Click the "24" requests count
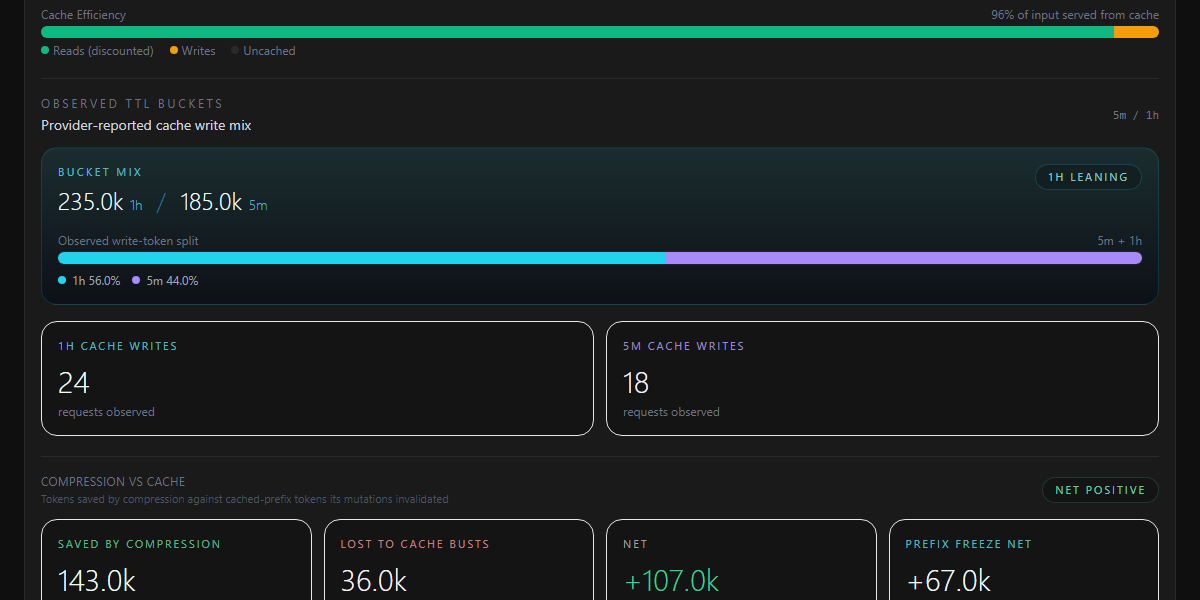The width and height of the screenshot is (1200, 600). pos(74,383)
